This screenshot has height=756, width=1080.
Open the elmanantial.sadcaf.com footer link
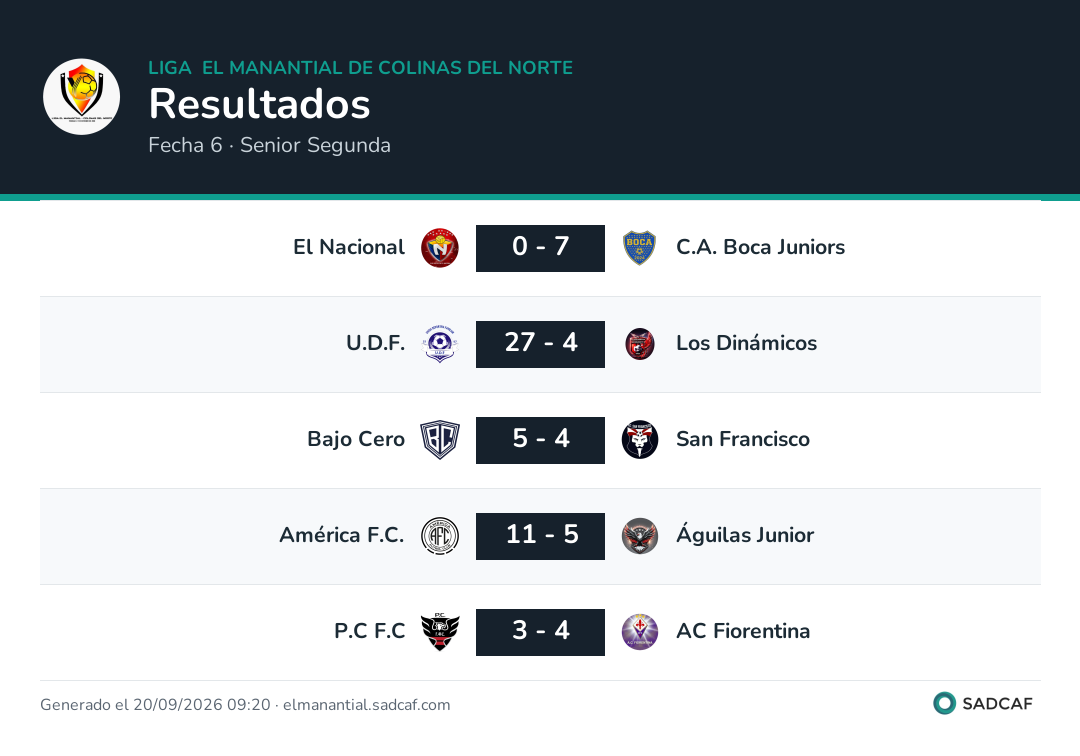(366, 705)
